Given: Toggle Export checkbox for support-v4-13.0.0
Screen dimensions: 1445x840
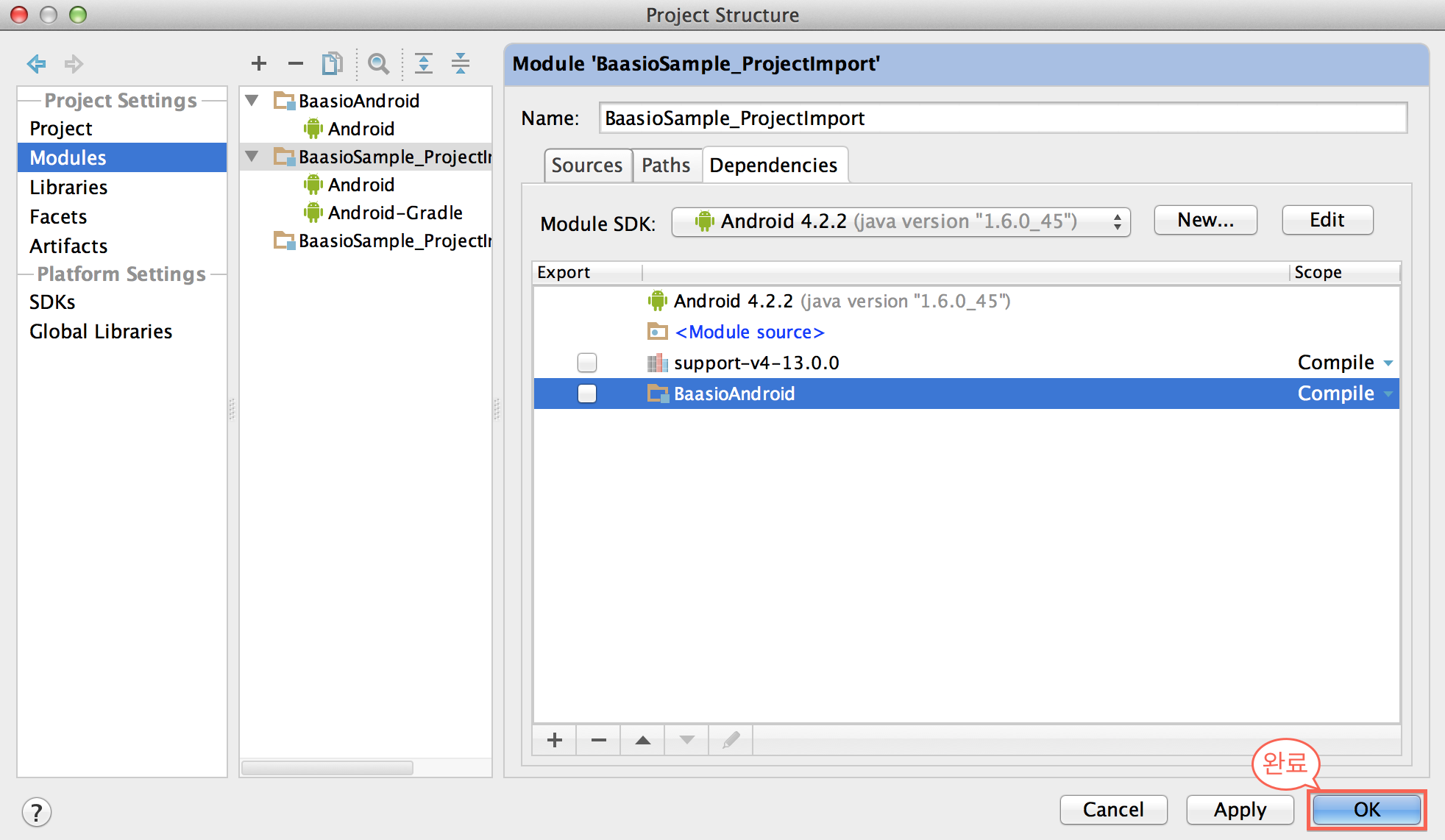Looking at the screenshot, I should click(586, 362).
